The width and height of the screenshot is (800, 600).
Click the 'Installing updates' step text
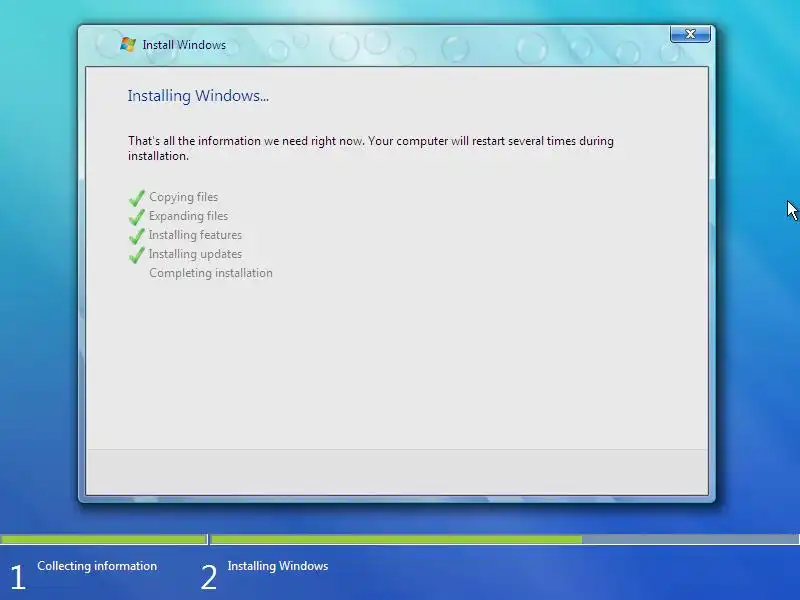coord(195,254)
